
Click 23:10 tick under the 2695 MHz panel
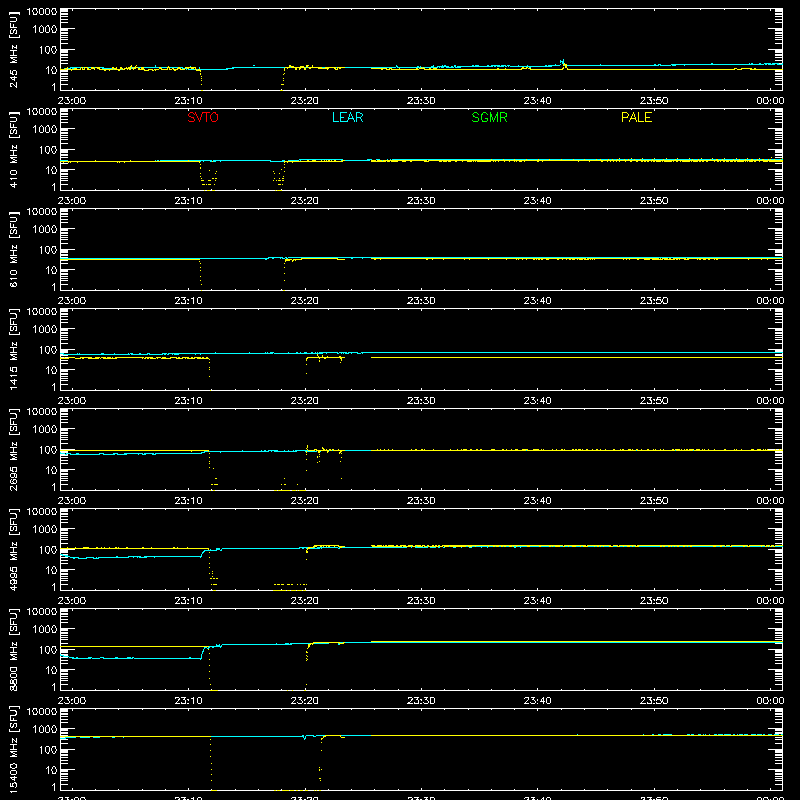coord(188,501)
